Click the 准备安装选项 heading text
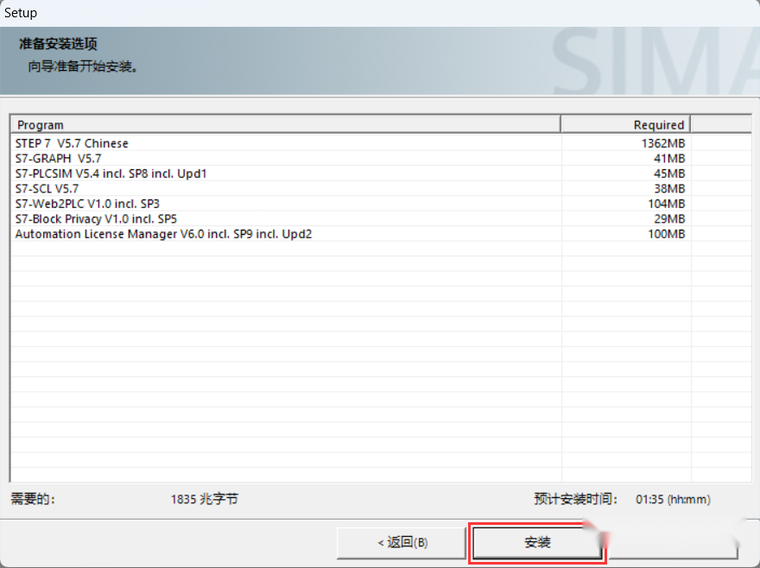The width and height of the screenshot is (760, 568). pos(58,45)
